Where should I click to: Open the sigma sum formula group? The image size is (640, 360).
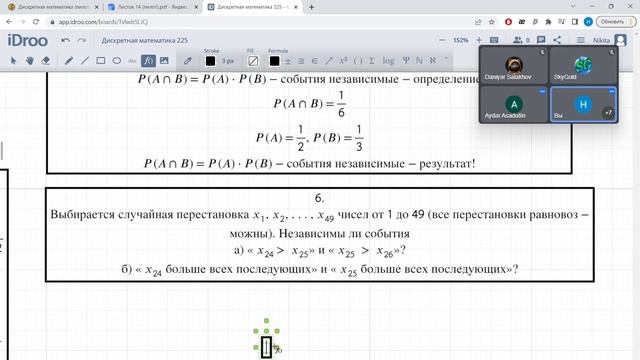point(372,61)
